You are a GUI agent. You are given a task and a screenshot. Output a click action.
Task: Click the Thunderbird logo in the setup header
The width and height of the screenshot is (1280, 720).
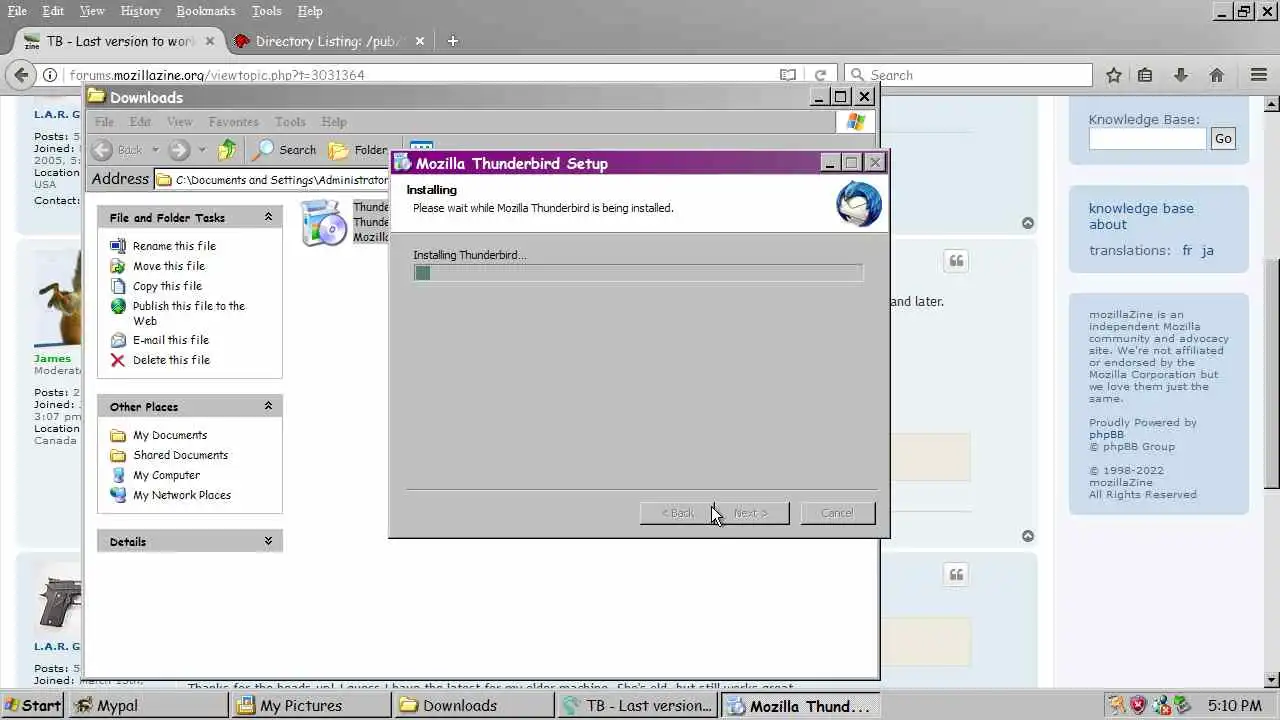(859, 203)
